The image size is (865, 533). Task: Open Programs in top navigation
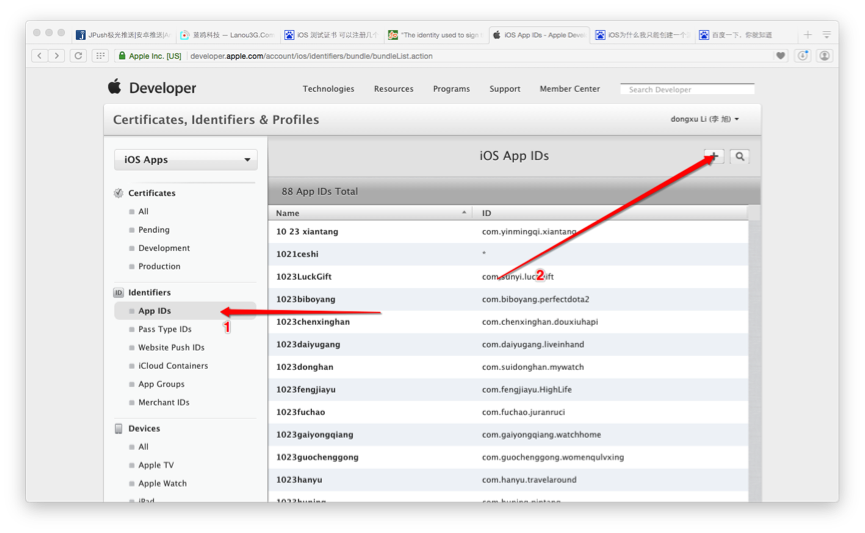coord(451,89)
